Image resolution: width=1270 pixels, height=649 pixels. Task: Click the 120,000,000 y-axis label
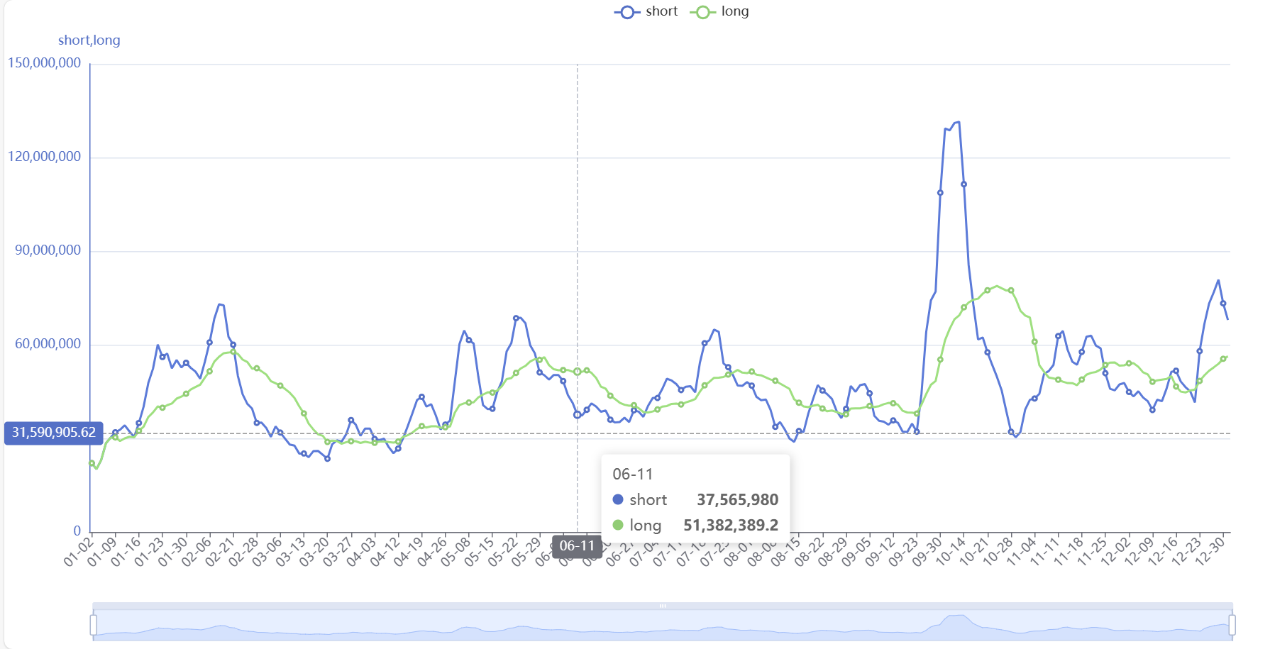pyautogui.click(x=44, y=157)
